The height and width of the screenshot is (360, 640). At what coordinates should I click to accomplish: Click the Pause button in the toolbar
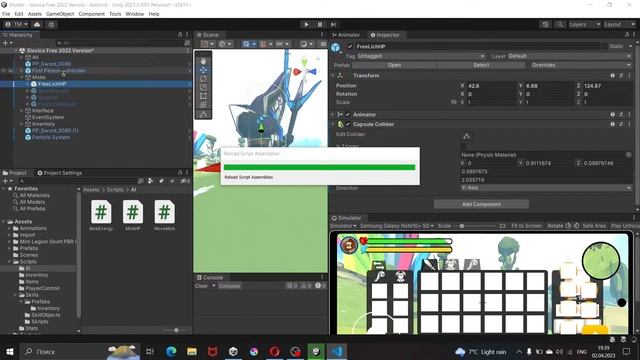click(x=320, y=24)
